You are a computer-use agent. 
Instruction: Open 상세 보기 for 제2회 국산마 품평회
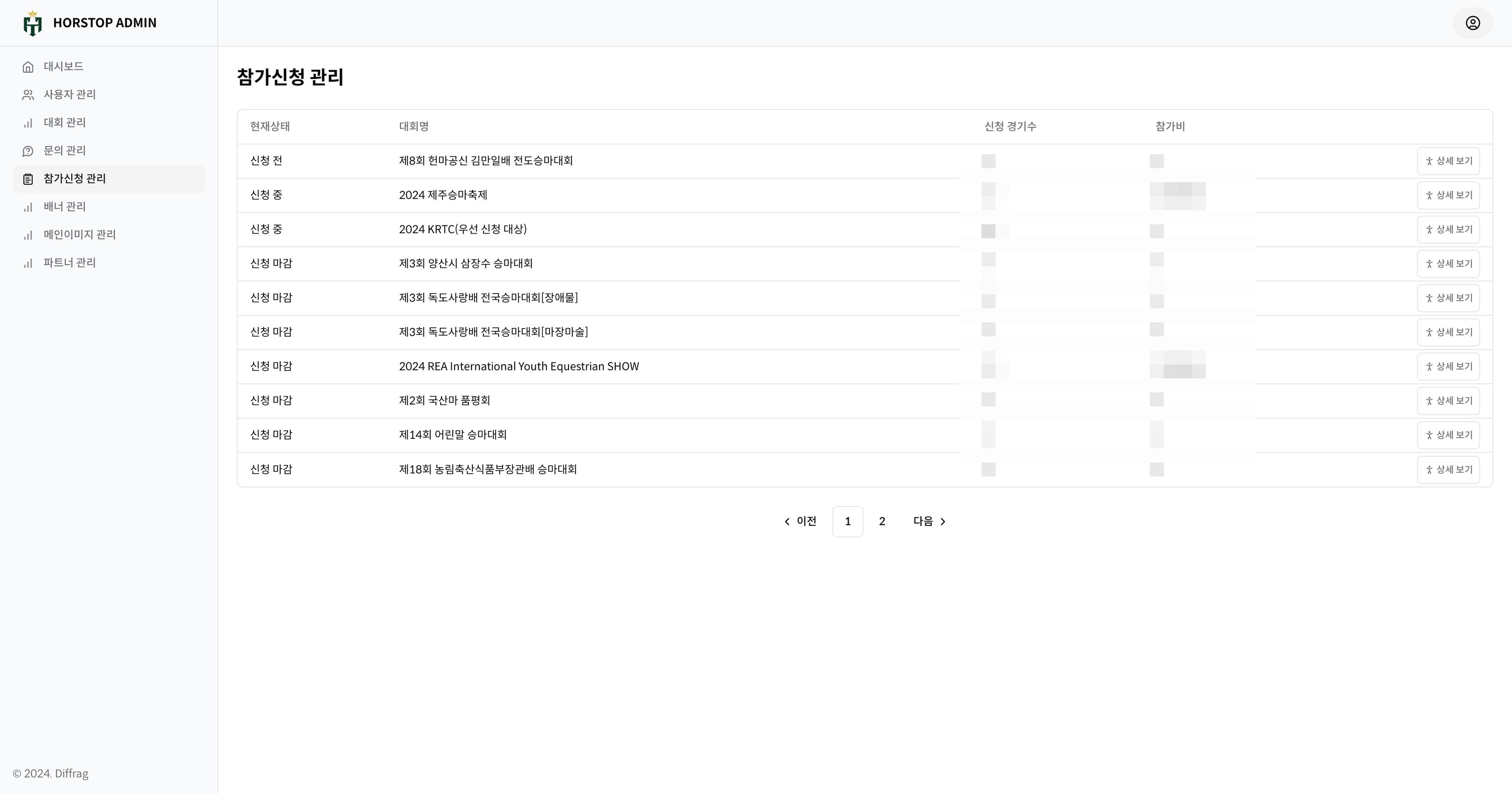[x=1448, y=401]
